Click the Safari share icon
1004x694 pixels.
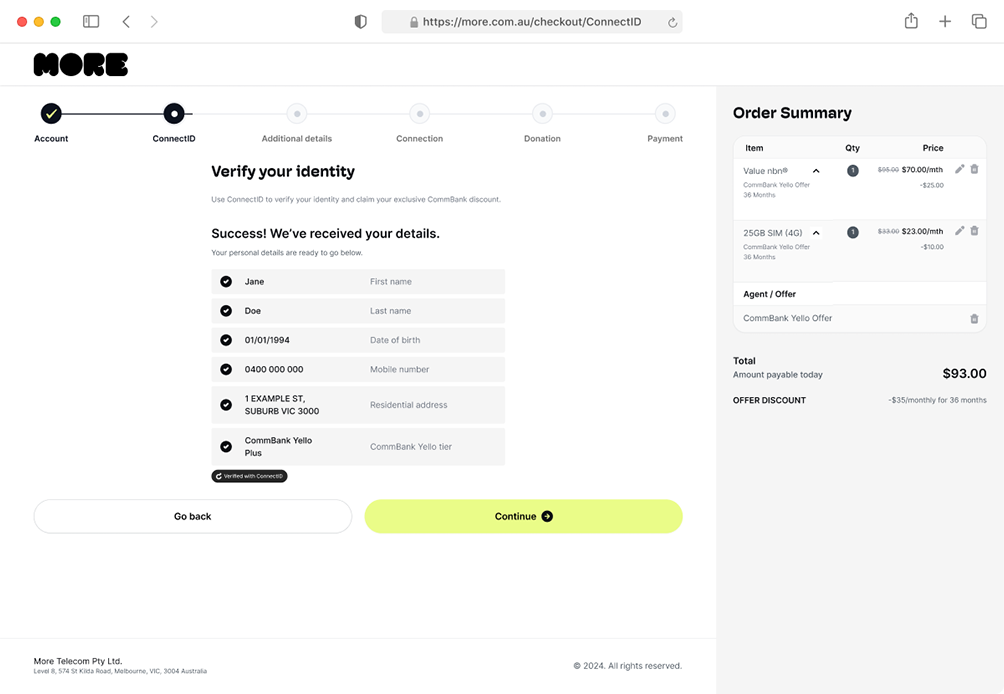point(911,21)
